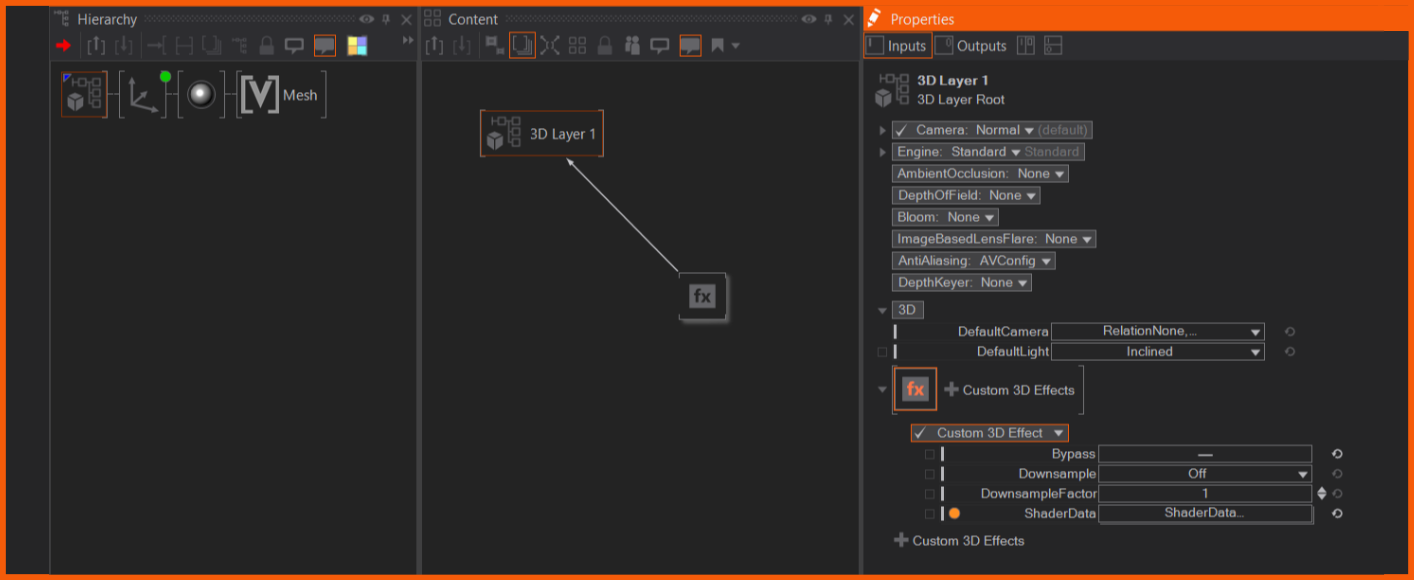The image size is (1414, 580).
Task: Toggle eye visibility icon in Hierarchy header
Action: pos(366,19)
